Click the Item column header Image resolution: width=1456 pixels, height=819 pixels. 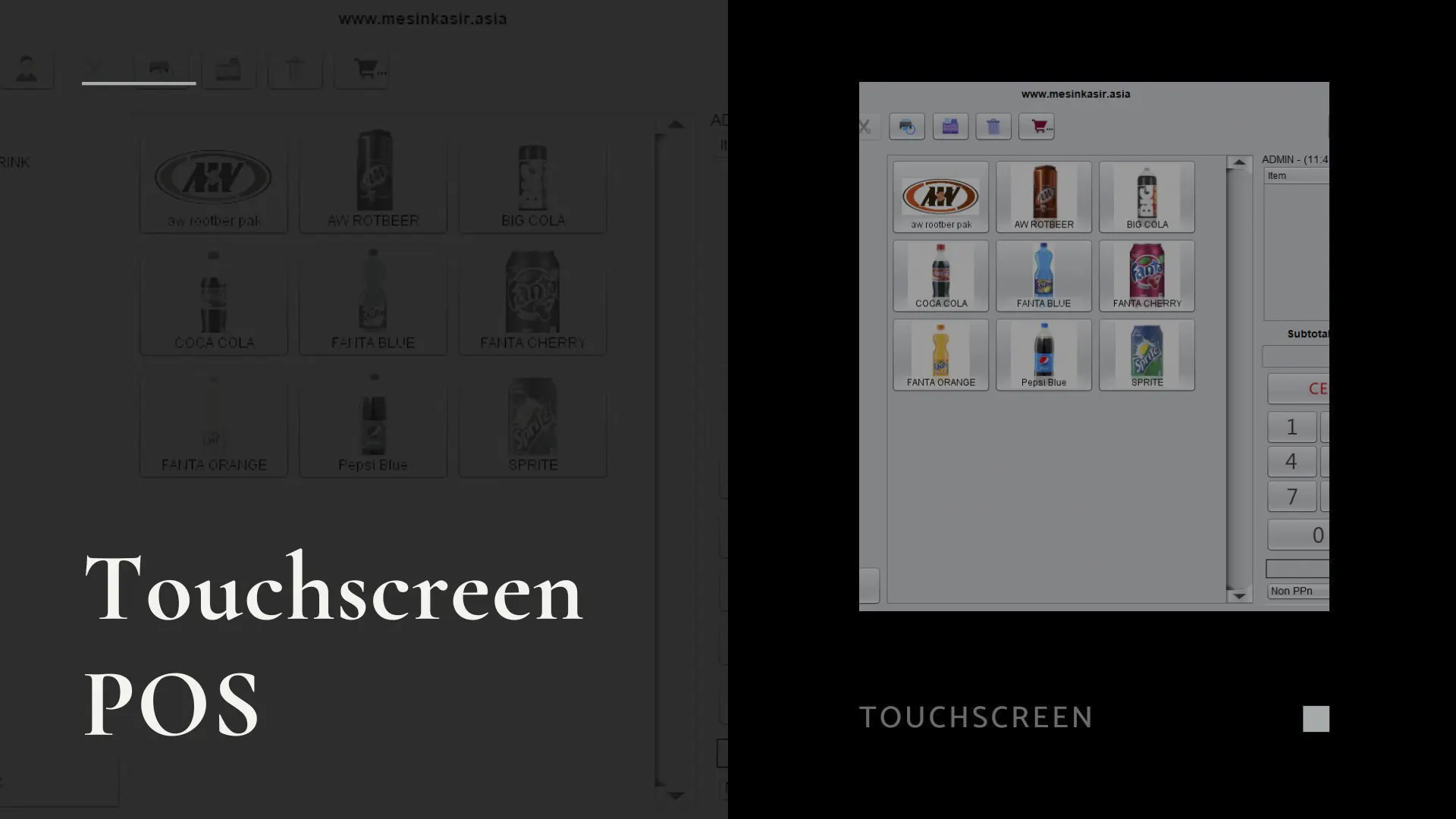pyautogui.click(x=1297, y=176)
